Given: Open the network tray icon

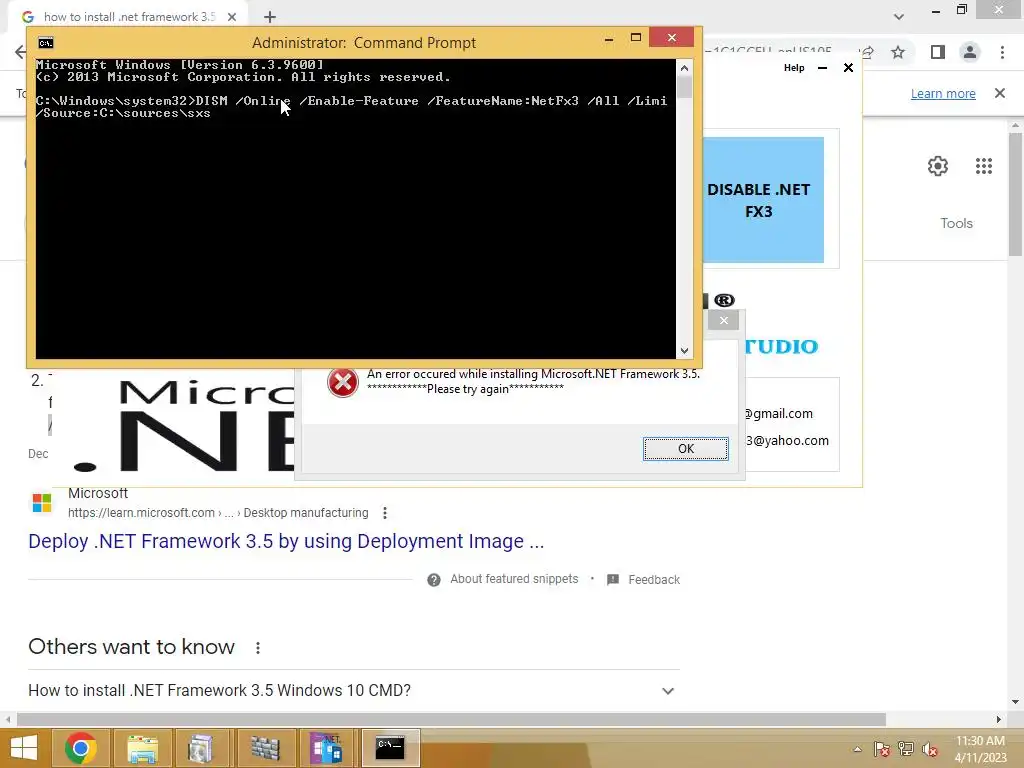Looking at the screenshot, I should click(x=906, y=749).
